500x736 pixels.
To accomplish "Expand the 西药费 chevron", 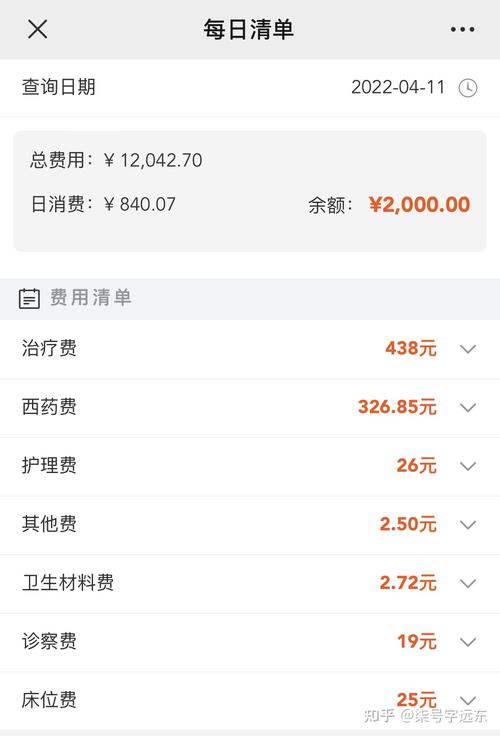I will tap(468, 407).
